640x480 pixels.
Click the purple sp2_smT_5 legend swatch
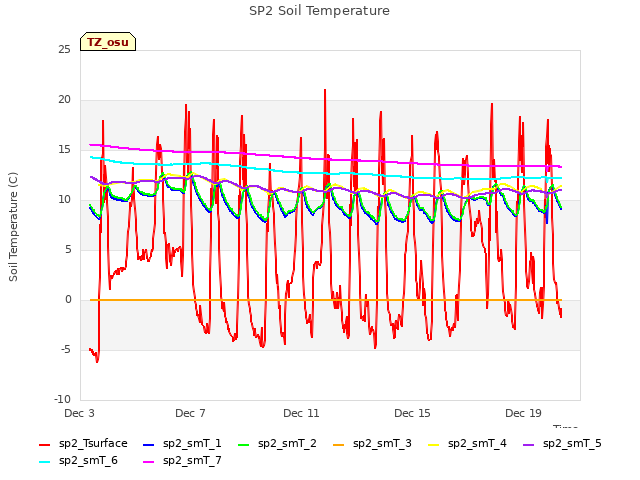pos(529,444)
